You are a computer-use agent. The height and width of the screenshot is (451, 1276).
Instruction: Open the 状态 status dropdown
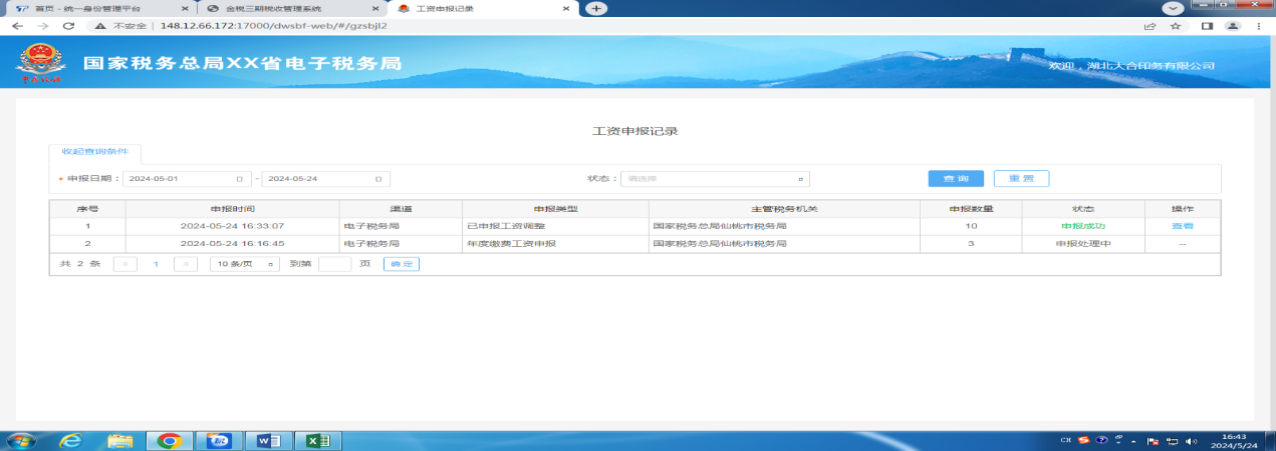[x=715, y=179]
